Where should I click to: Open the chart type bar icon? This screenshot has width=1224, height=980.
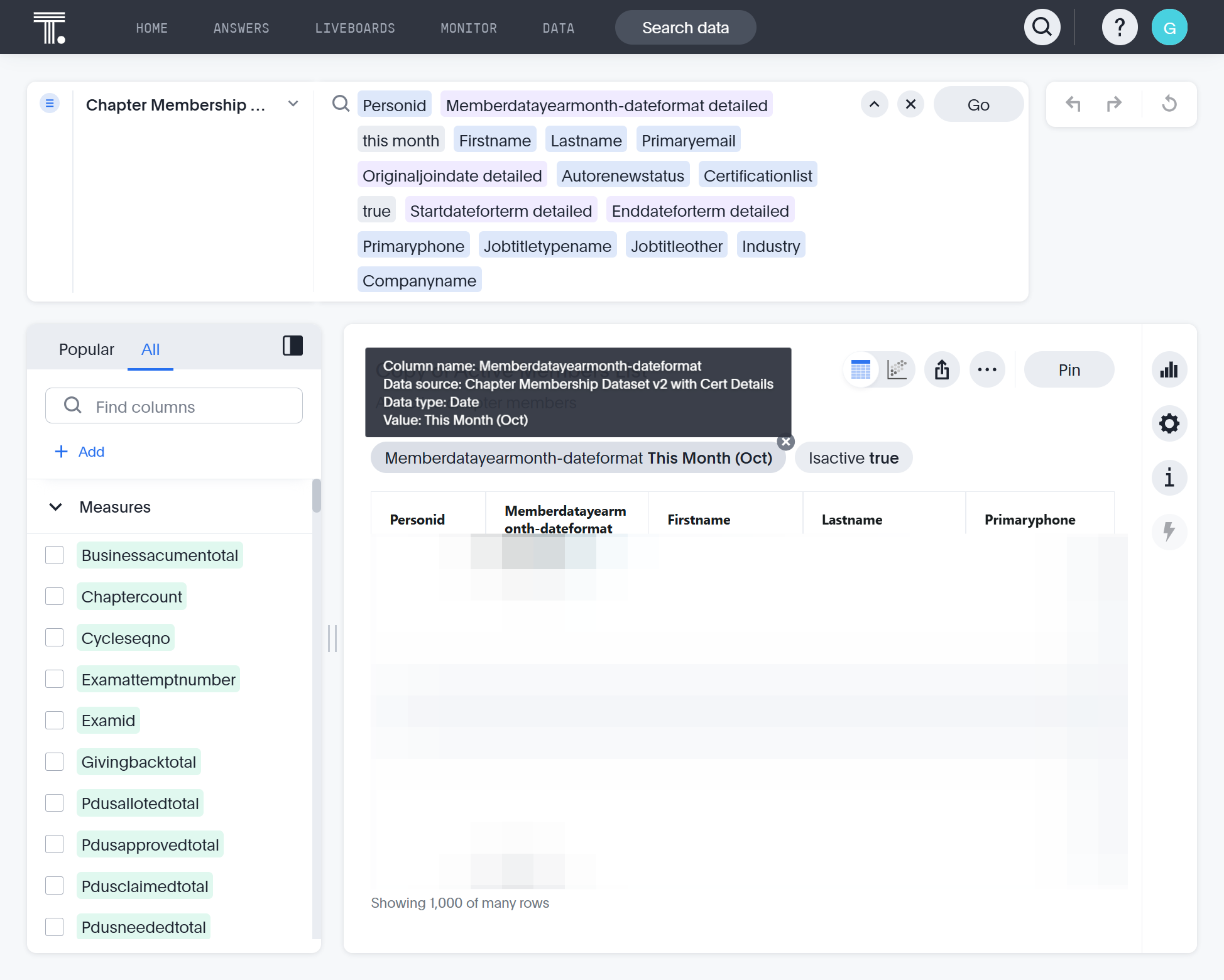pos(1169,369)
